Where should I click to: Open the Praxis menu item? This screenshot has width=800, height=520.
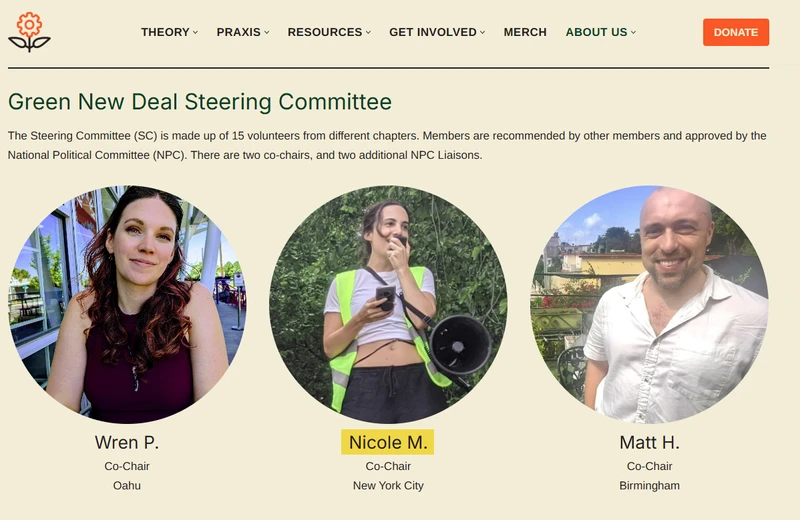(238, 32)
